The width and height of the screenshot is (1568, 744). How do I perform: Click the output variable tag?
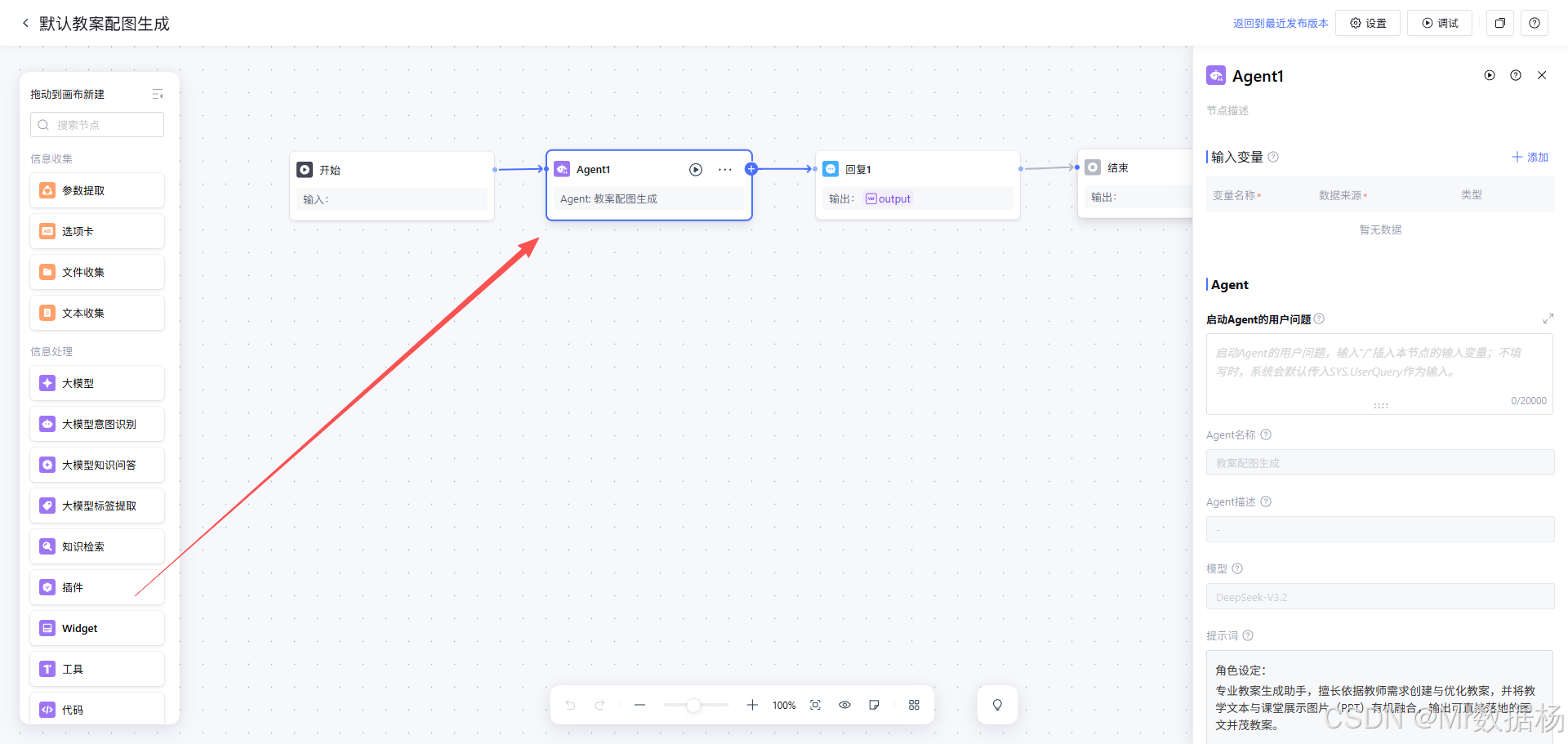point(889,198)
